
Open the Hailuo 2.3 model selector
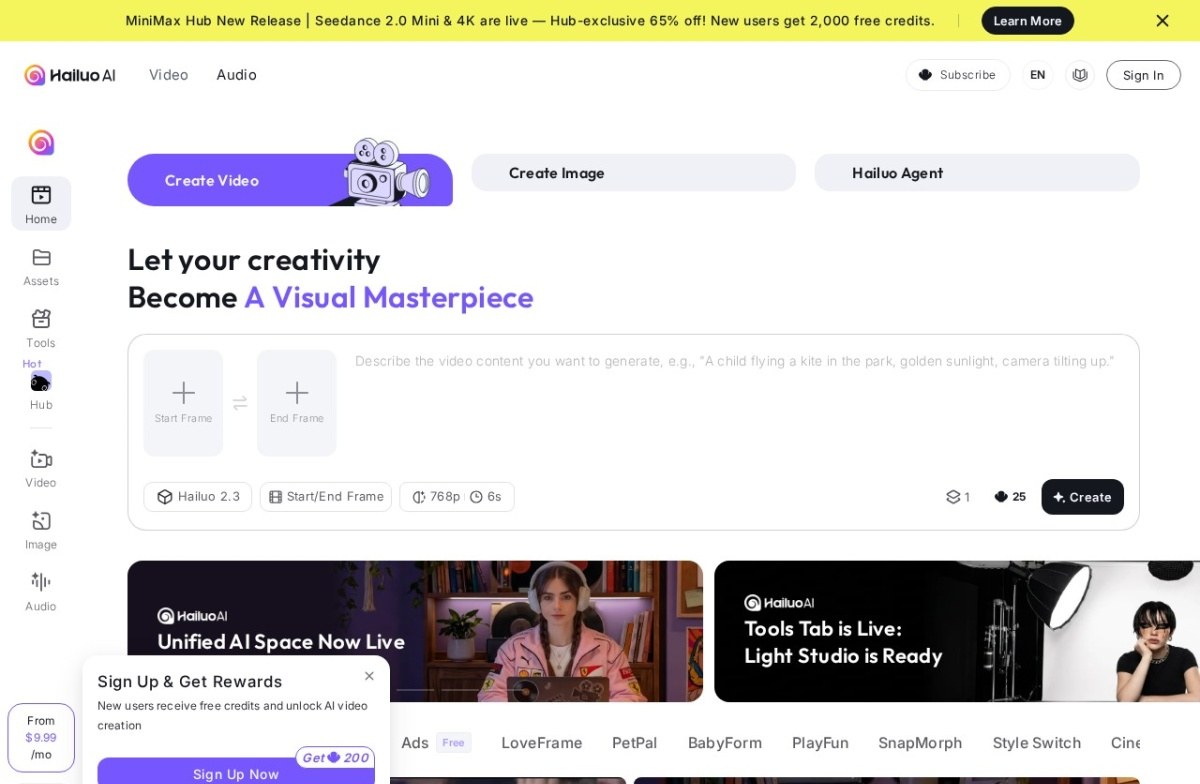pyautogui.click(x=198, y=497)
